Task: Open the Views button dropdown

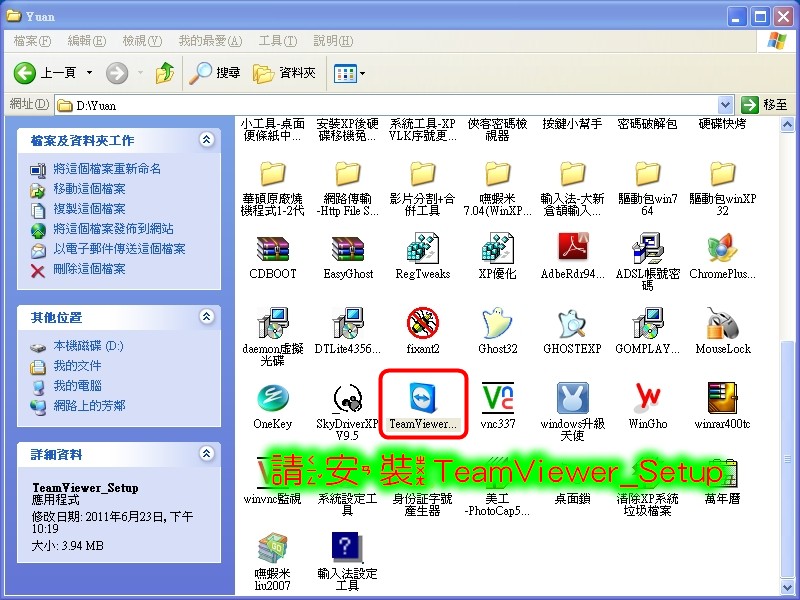Action: tap(362, 73)
